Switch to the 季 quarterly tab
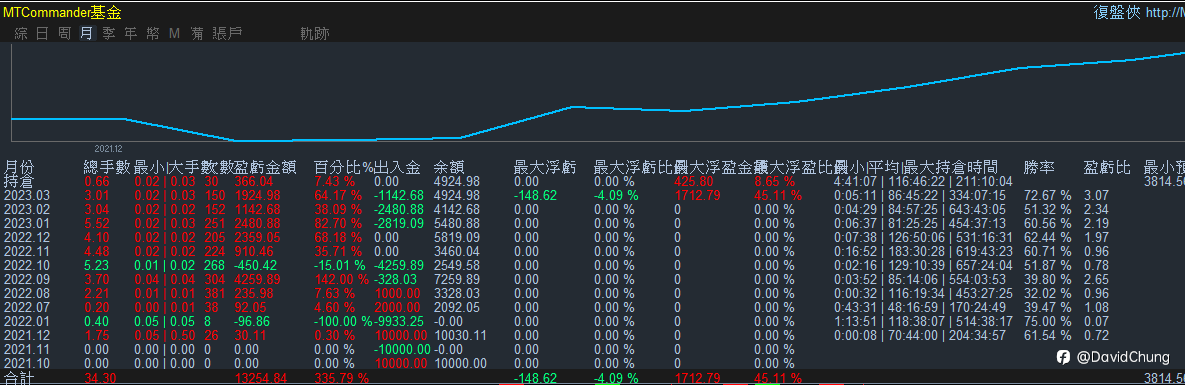The image size is (1185, 385). pos(109,33)
